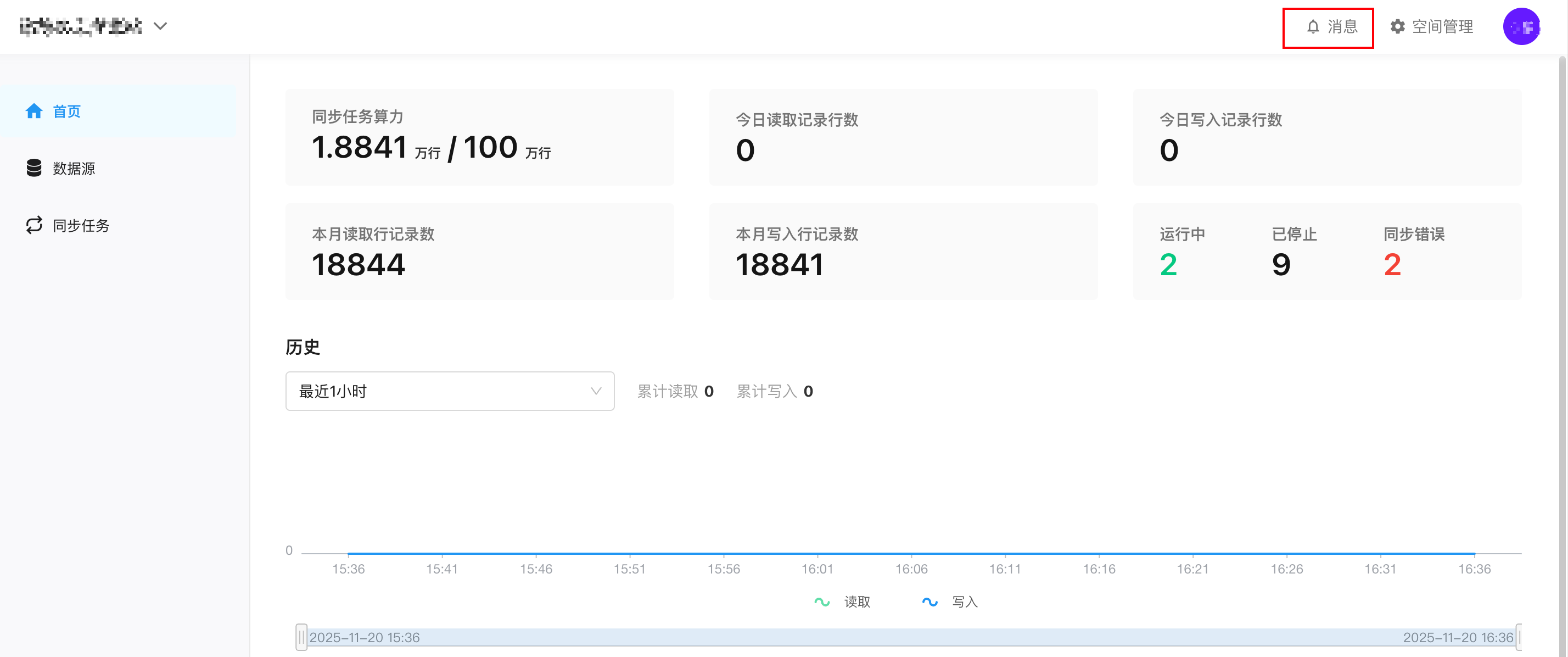Click the gear icon for 空间管理
Image resolution: width=1568 pixels, height=657 pixels.
1398,27
